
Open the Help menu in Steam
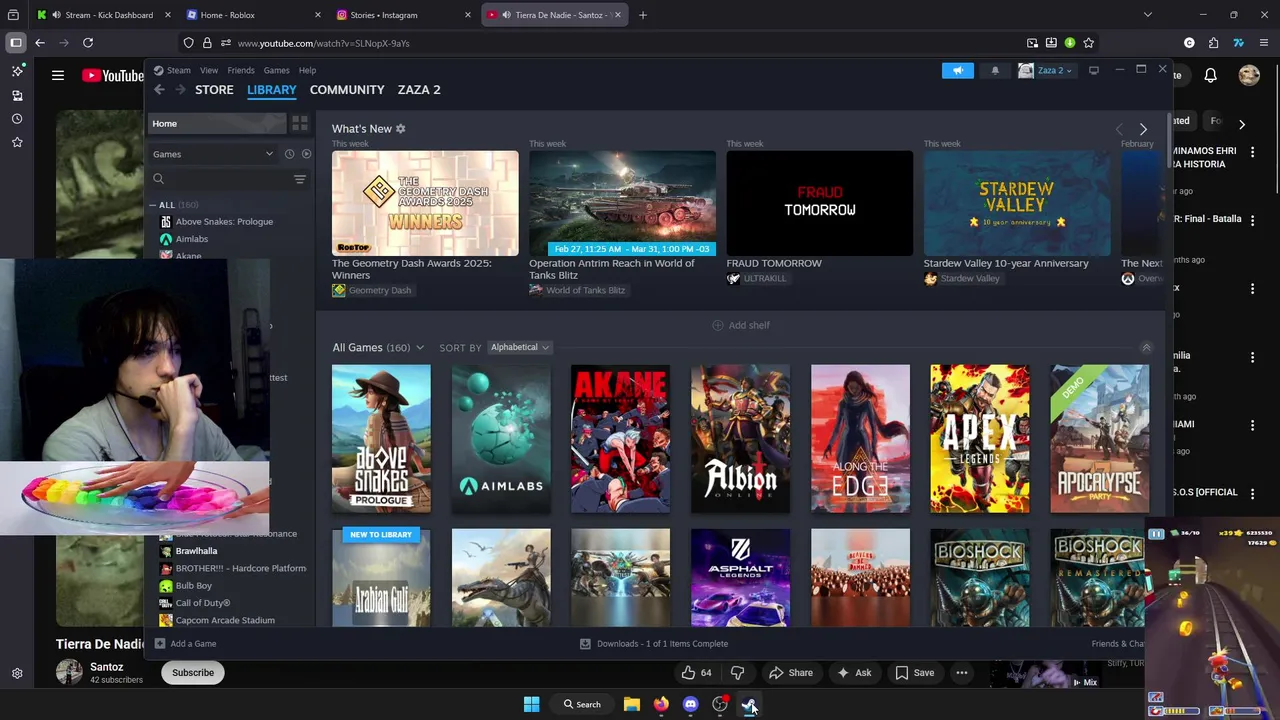click(x=307, y=70)
